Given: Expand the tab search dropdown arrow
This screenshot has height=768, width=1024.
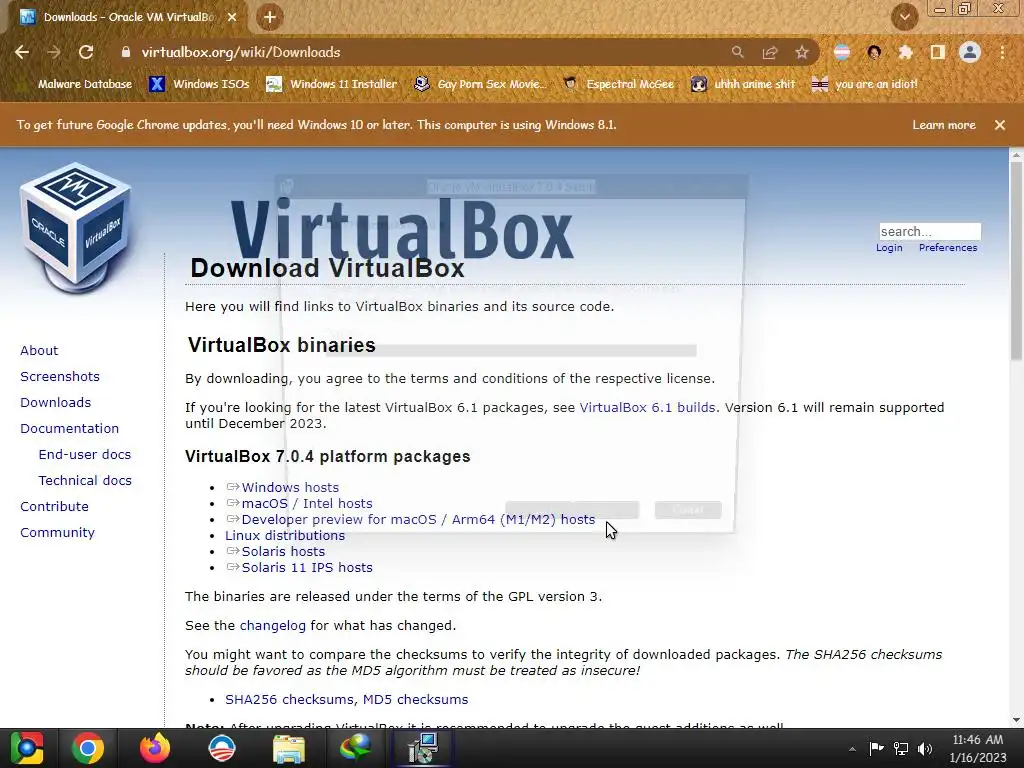Looking at the screenshot, I should pos(904,18).
